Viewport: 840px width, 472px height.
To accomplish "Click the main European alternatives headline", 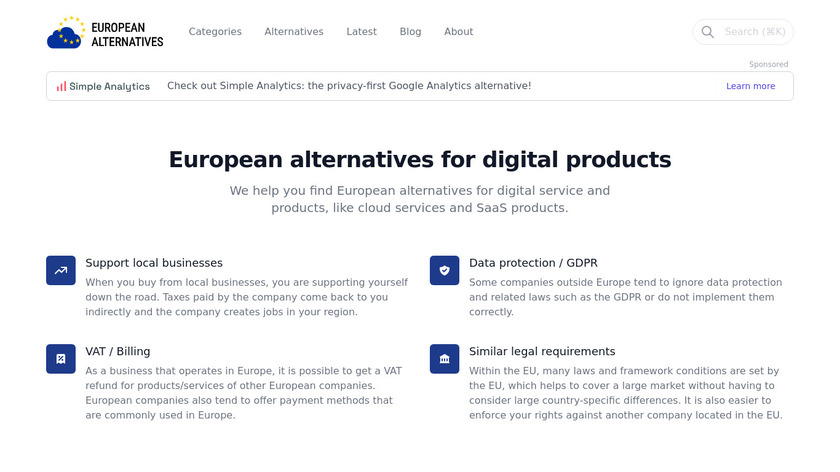I will [x=420, y=159].
